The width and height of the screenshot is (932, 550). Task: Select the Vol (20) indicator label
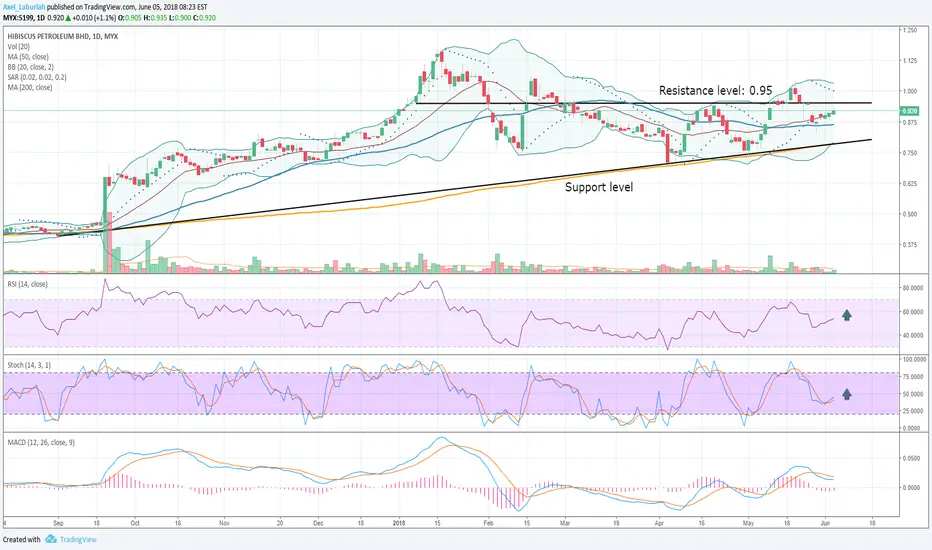tap(18, 46)
